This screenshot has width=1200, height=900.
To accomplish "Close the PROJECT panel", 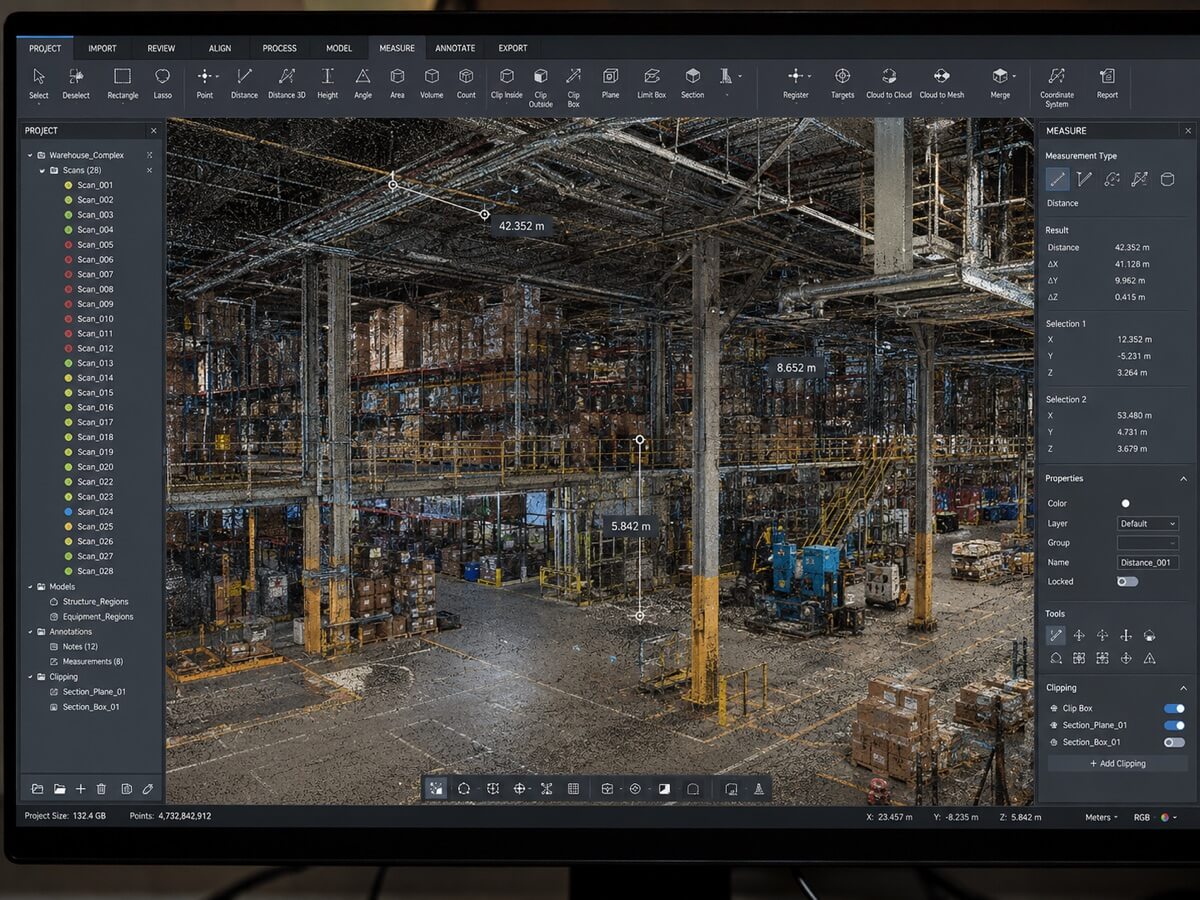I will 153,131.
